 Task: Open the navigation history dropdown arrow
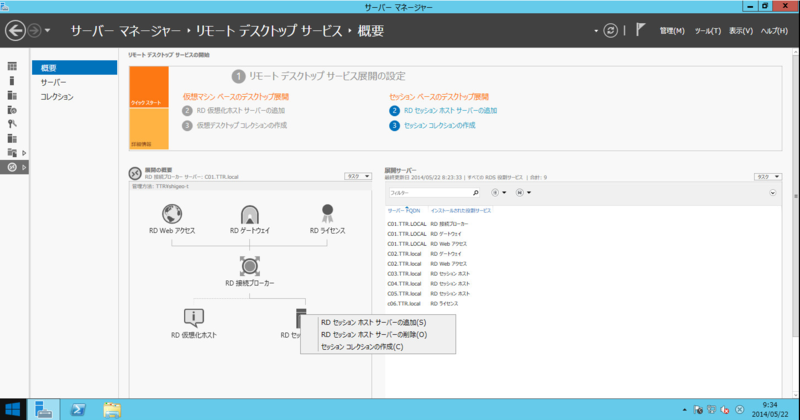click(x=47, y=31)
